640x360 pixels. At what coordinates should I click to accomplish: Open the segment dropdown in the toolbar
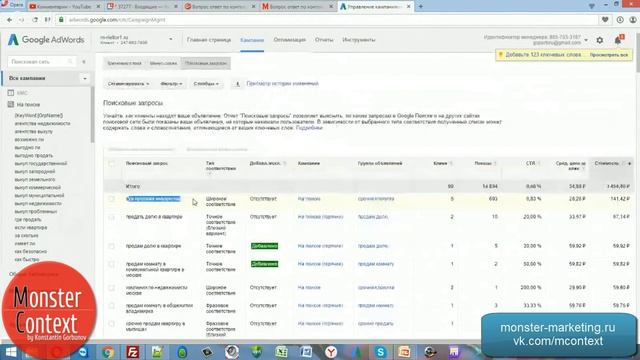click(128, 84)
